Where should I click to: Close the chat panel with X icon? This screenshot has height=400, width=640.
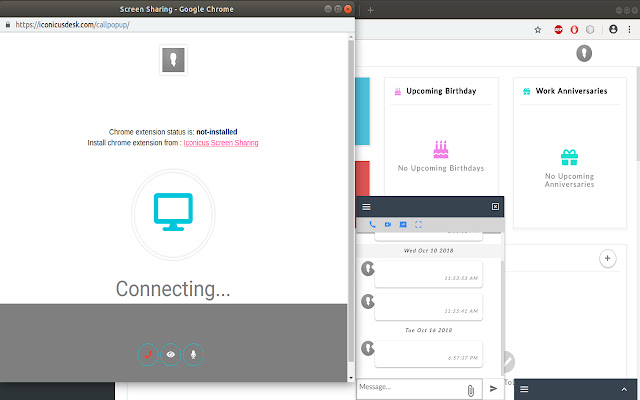pos(495,207)
